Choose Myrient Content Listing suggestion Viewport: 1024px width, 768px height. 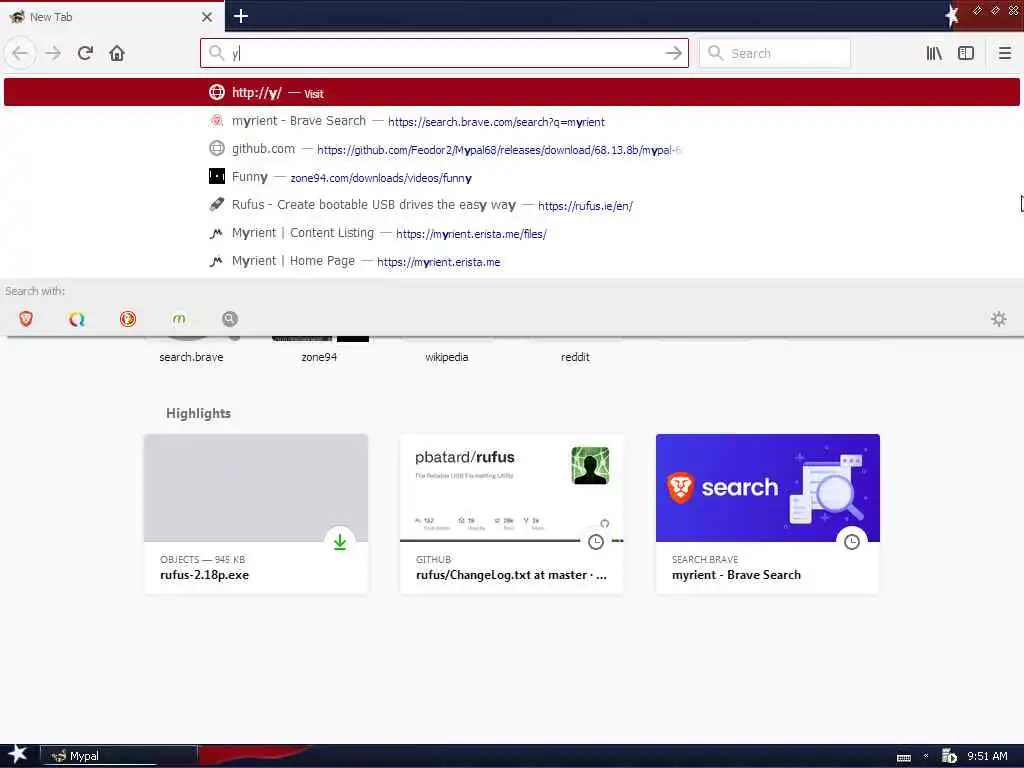tap(512, 233)
